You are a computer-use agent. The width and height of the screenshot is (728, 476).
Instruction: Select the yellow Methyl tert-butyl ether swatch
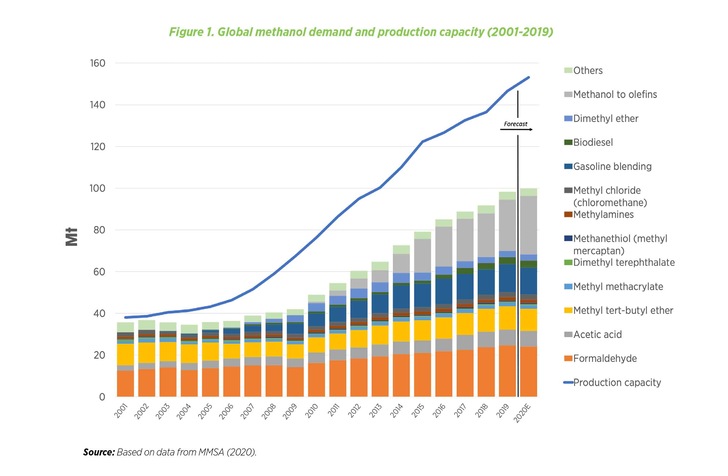tap(568, 310)
